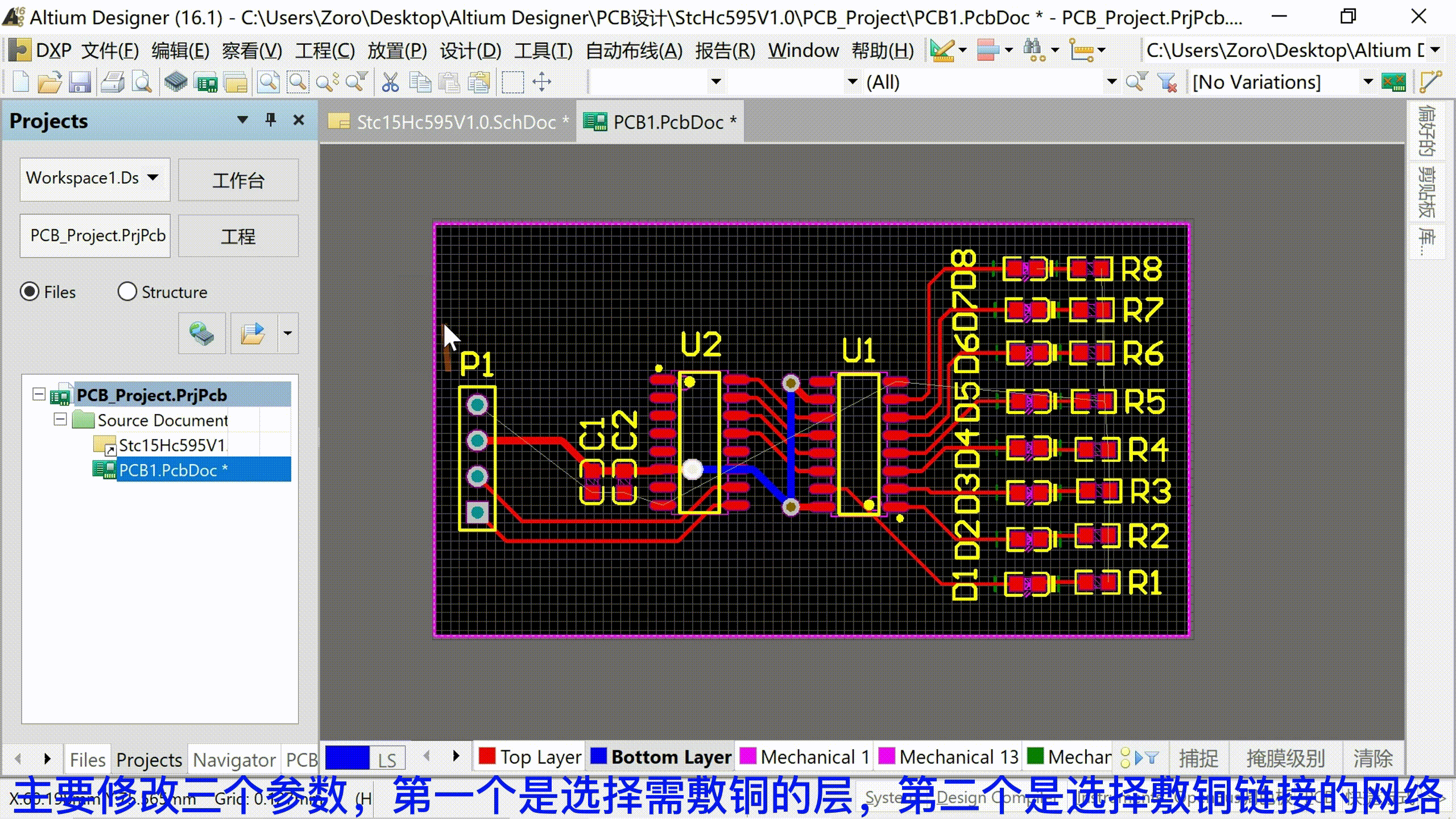
Task: Click the Clear filter funnel icon
Action: point(1168,82)
